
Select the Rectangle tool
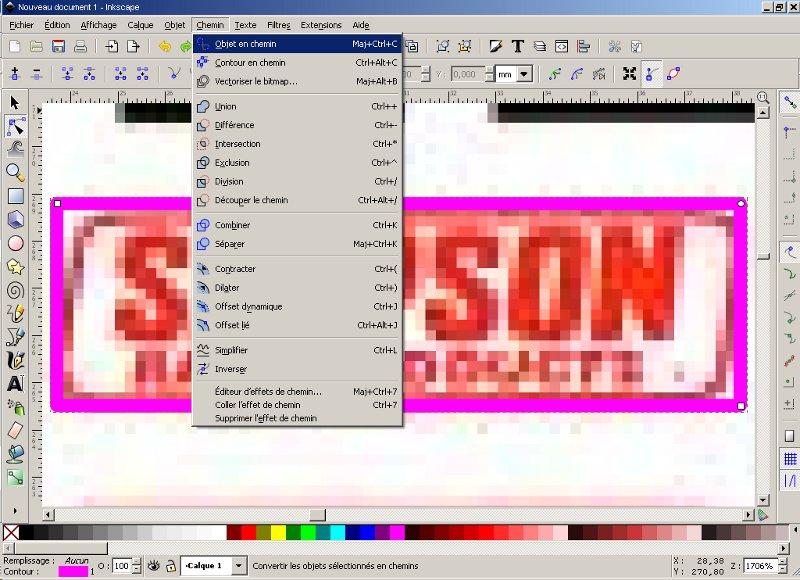(15, 196)
